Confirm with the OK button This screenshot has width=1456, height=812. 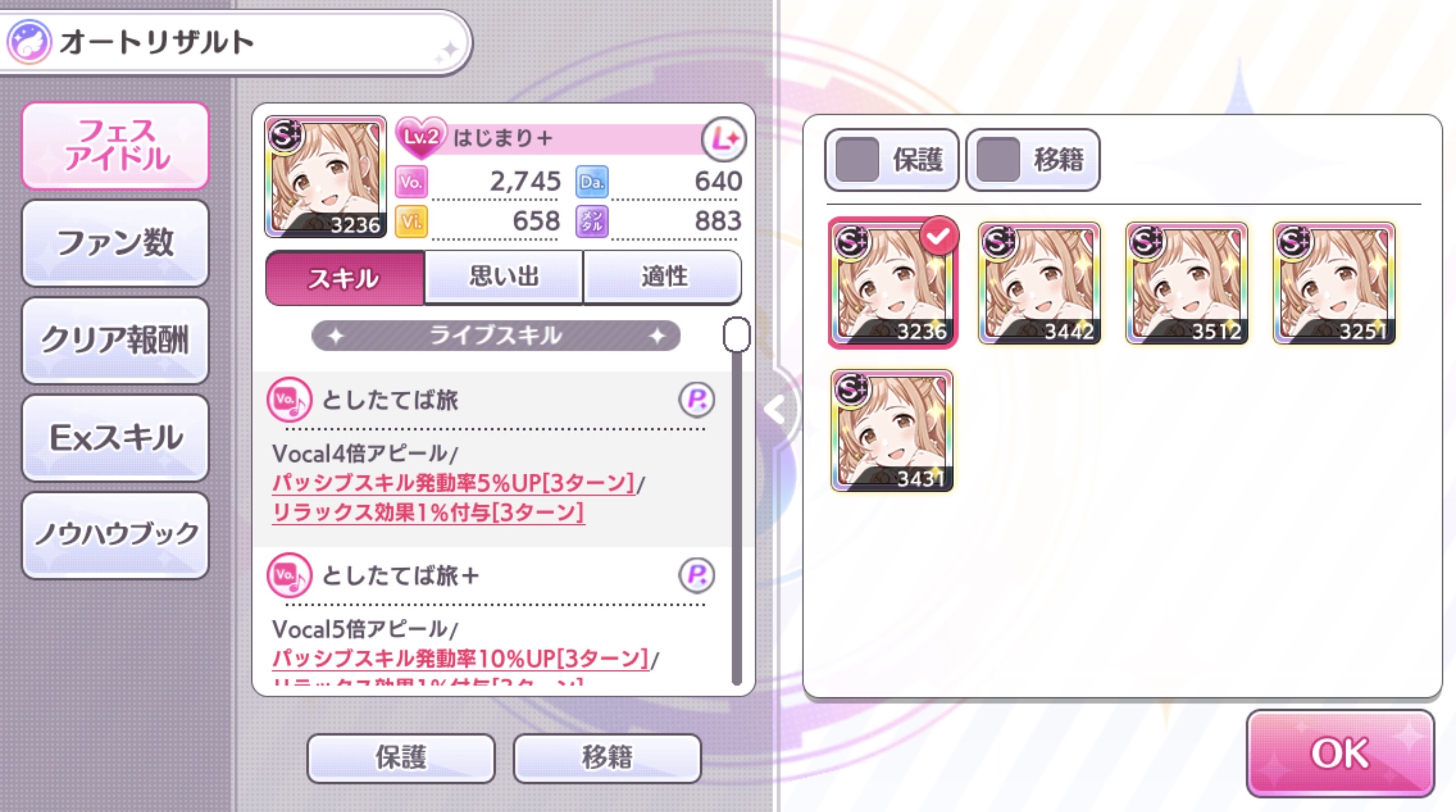[1340, 753]
